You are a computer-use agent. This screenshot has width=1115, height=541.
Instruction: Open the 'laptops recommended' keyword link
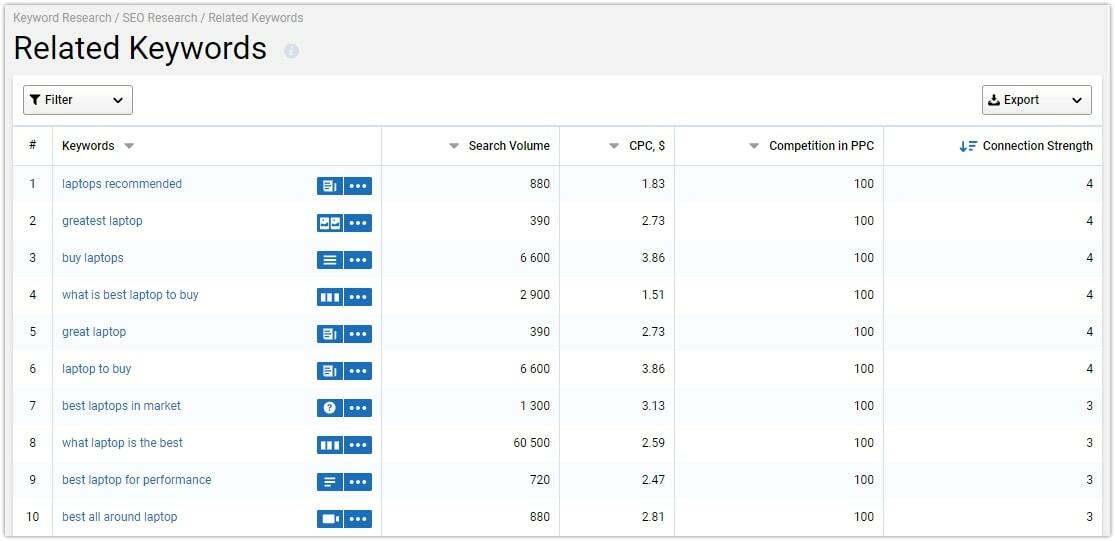pos(122,184)
